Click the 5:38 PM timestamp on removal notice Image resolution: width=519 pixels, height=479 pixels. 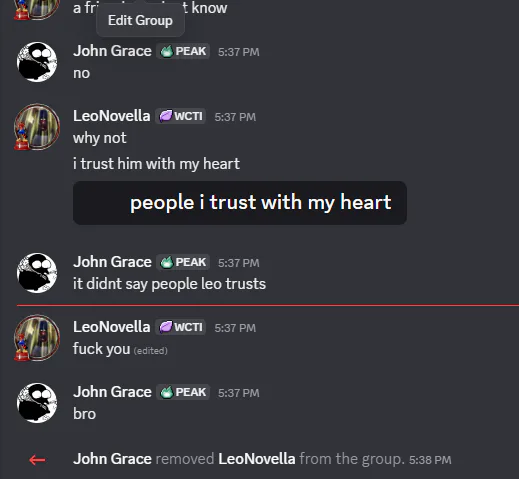click(430, 460)
